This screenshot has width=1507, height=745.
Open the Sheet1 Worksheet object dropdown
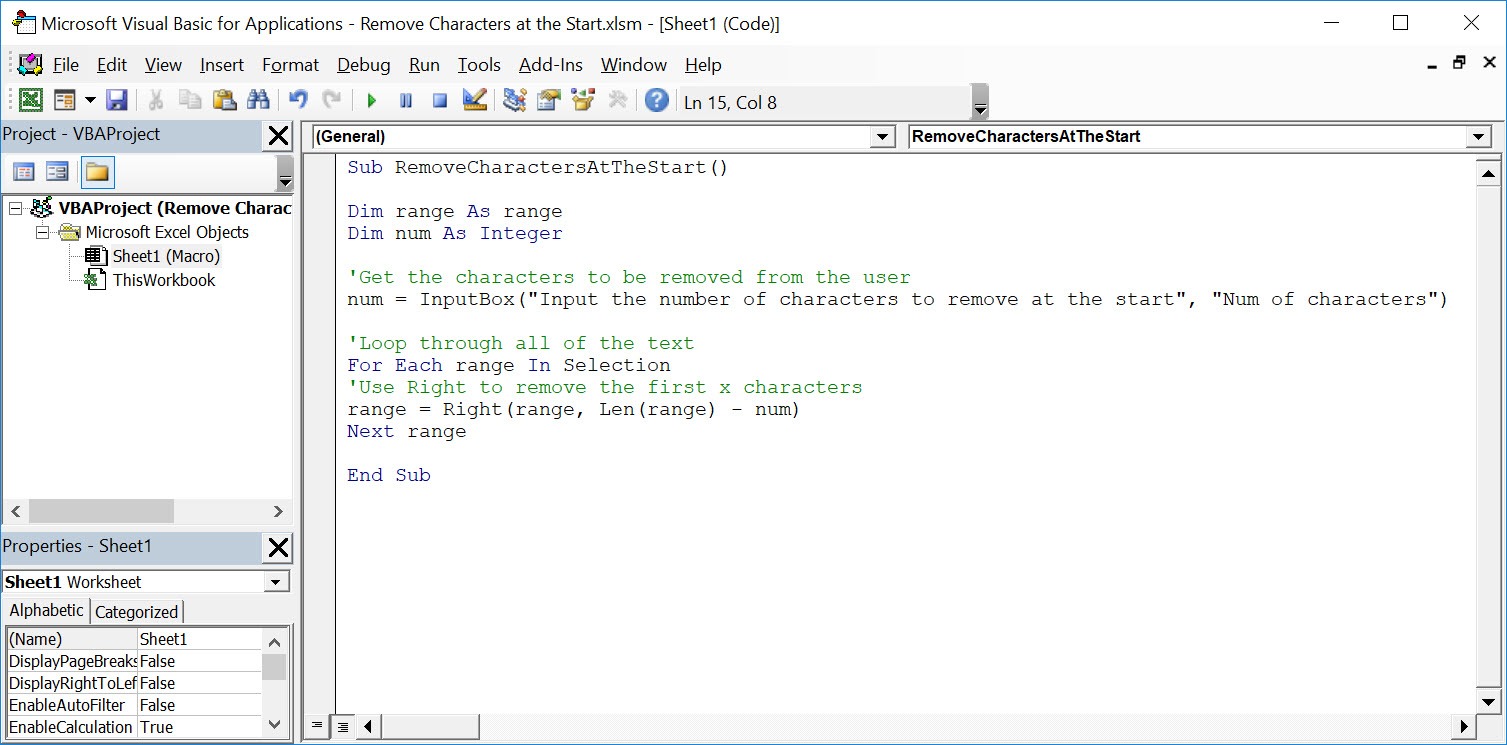click(276, 582)
